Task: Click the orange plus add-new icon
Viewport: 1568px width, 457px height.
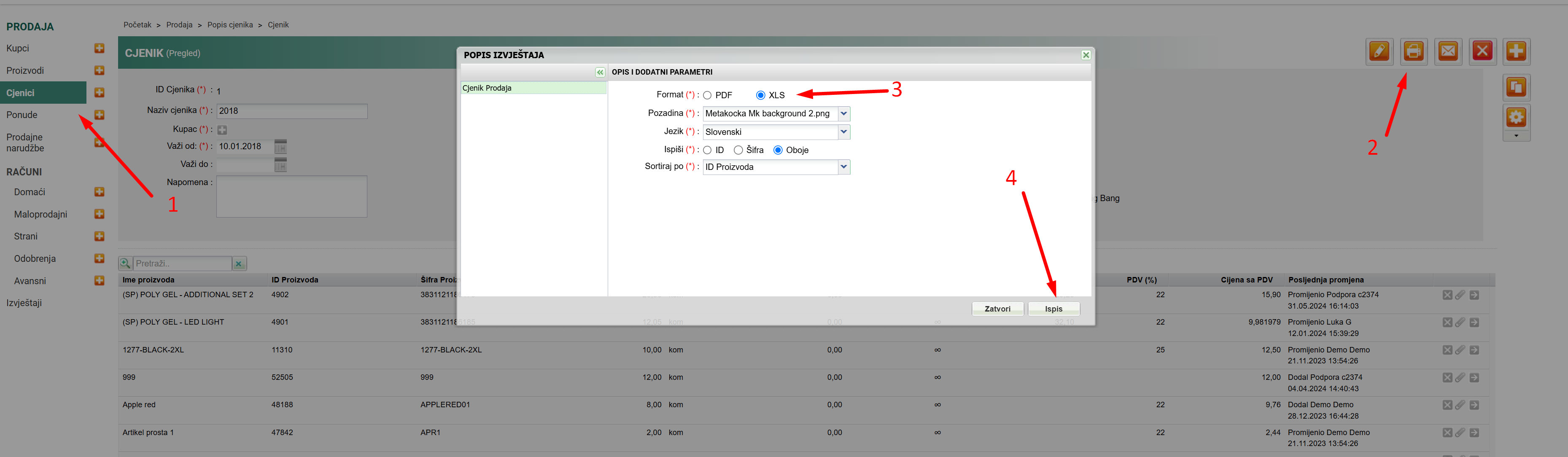Action: tap(1516, 51)
